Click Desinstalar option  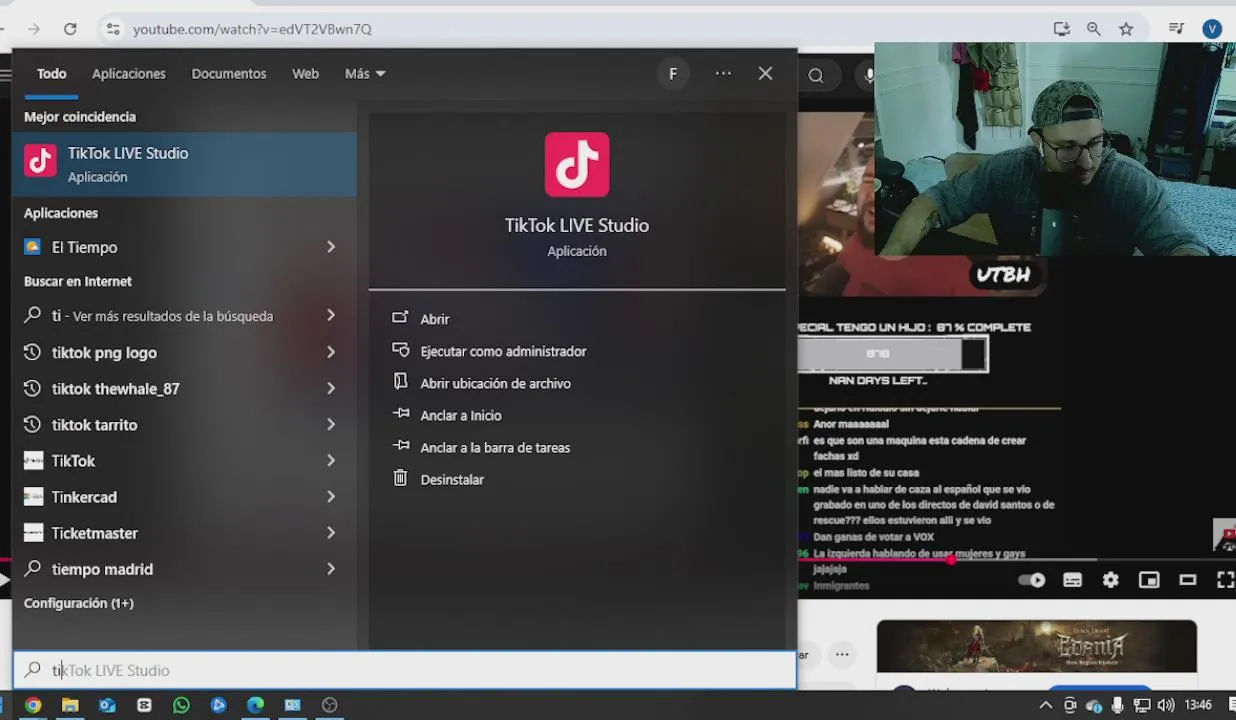(452, 479)
